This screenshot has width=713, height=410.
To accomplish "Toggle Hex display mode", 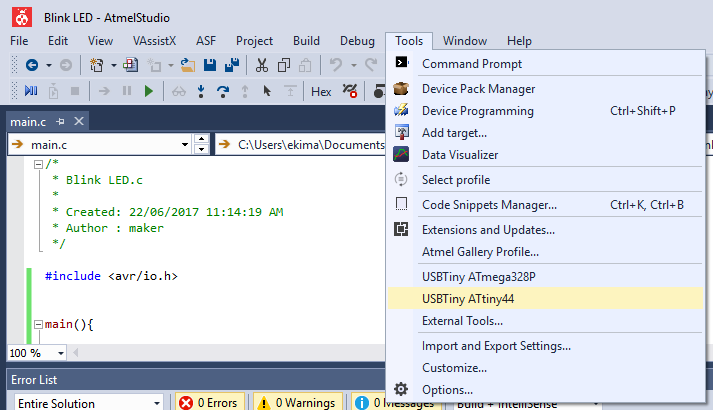I will coord(321,92).
